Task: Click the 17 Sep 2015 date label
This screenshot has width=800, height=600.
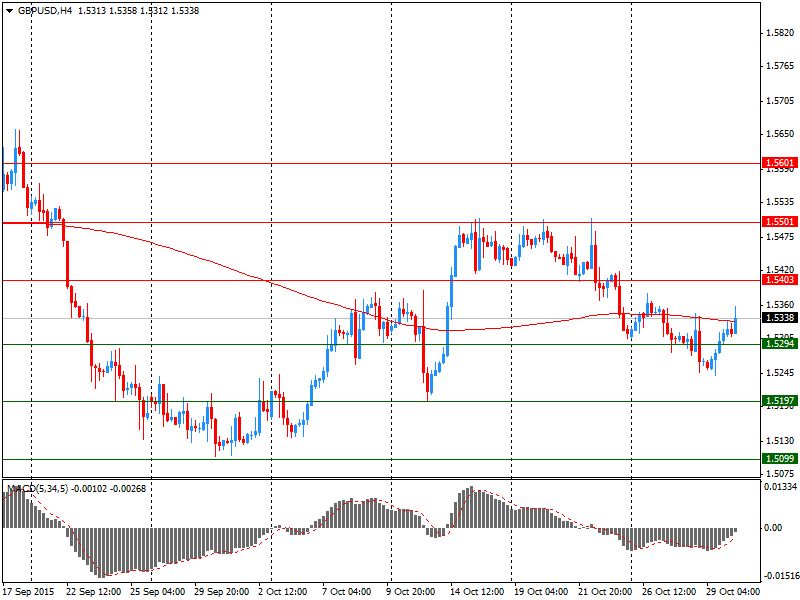Action: (x=29, y=592)
